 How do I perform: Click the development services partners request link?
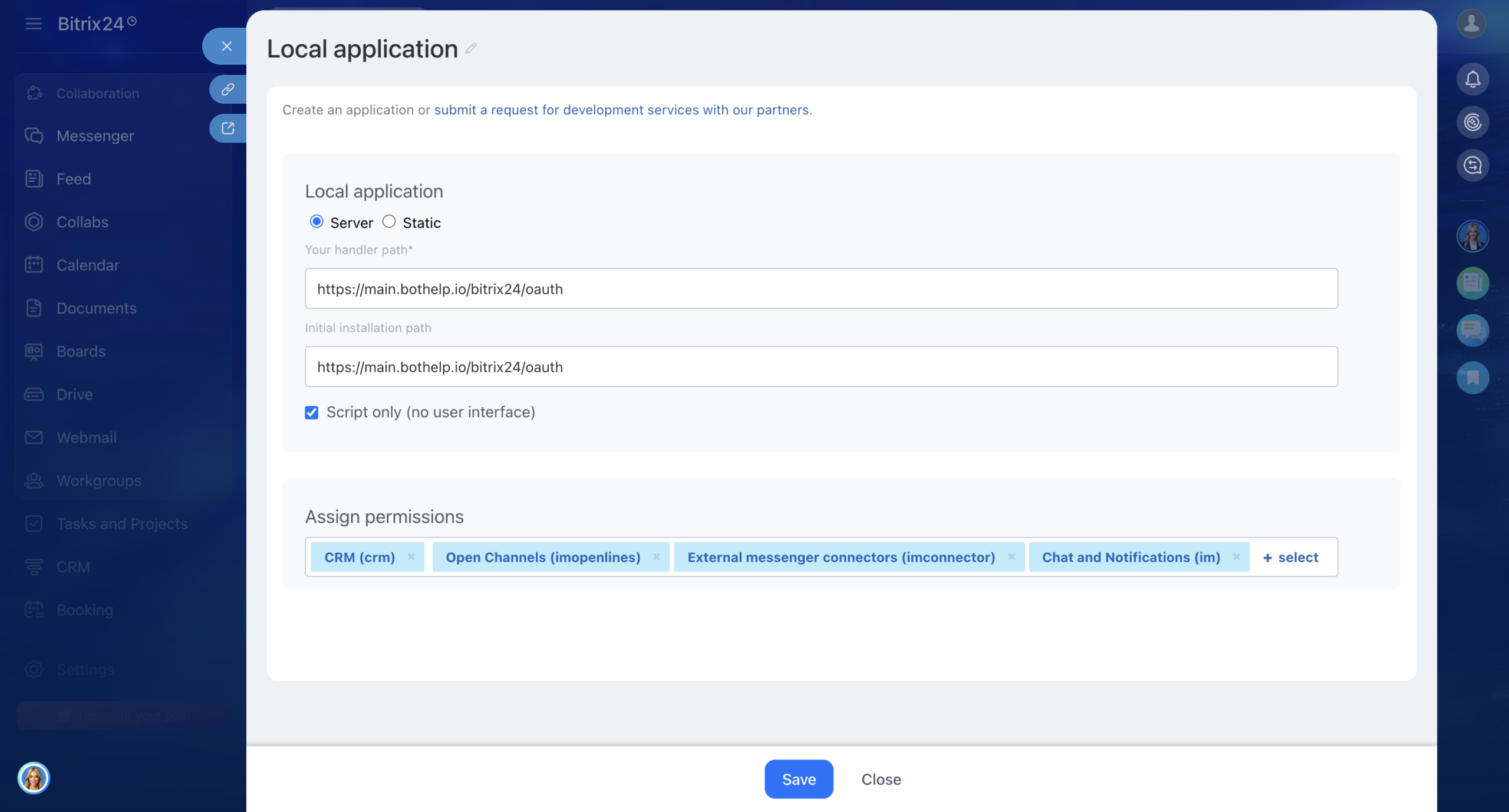coord(621,110)
